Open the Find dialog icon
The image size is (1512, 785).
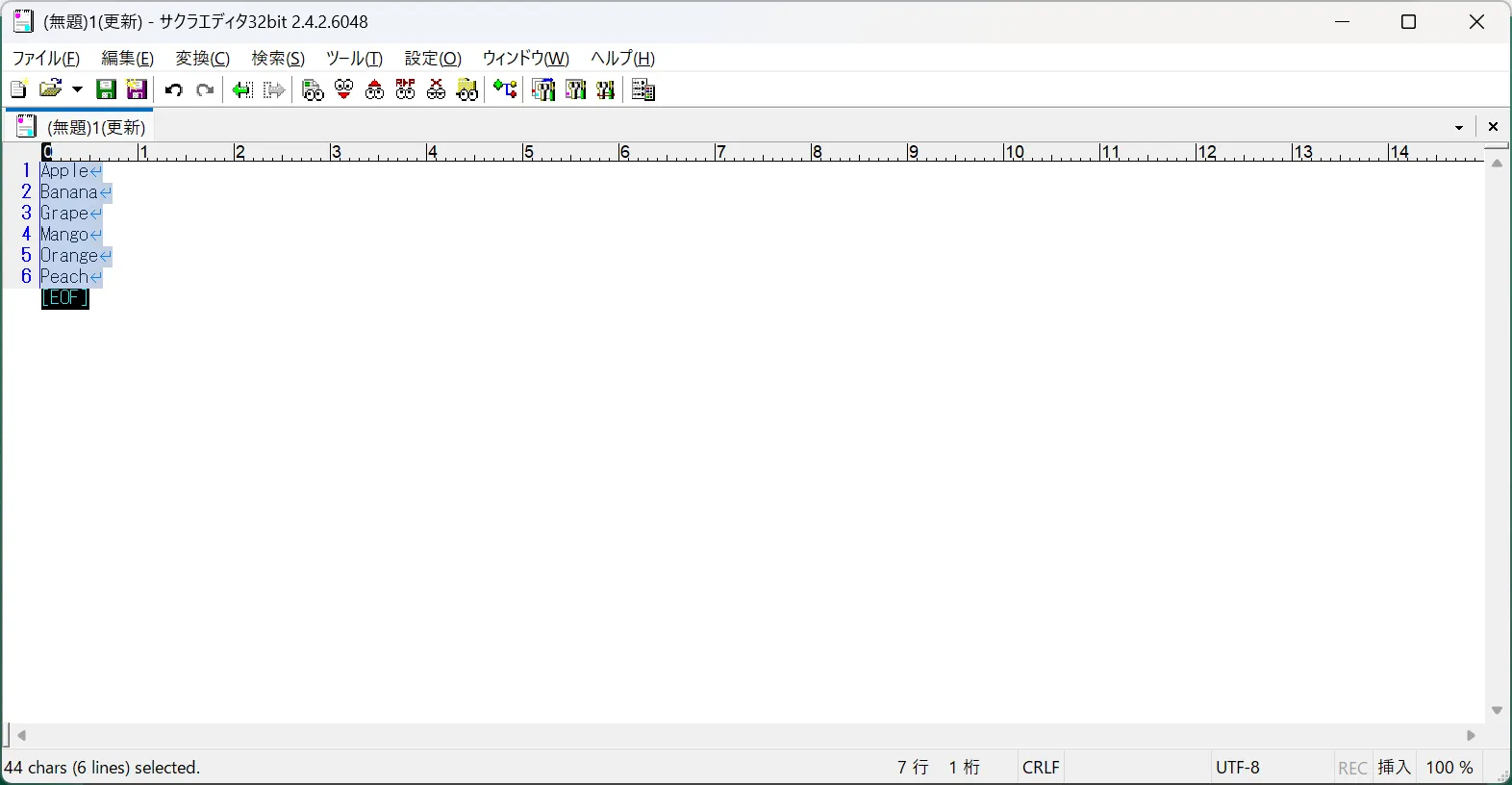(313, 89)
